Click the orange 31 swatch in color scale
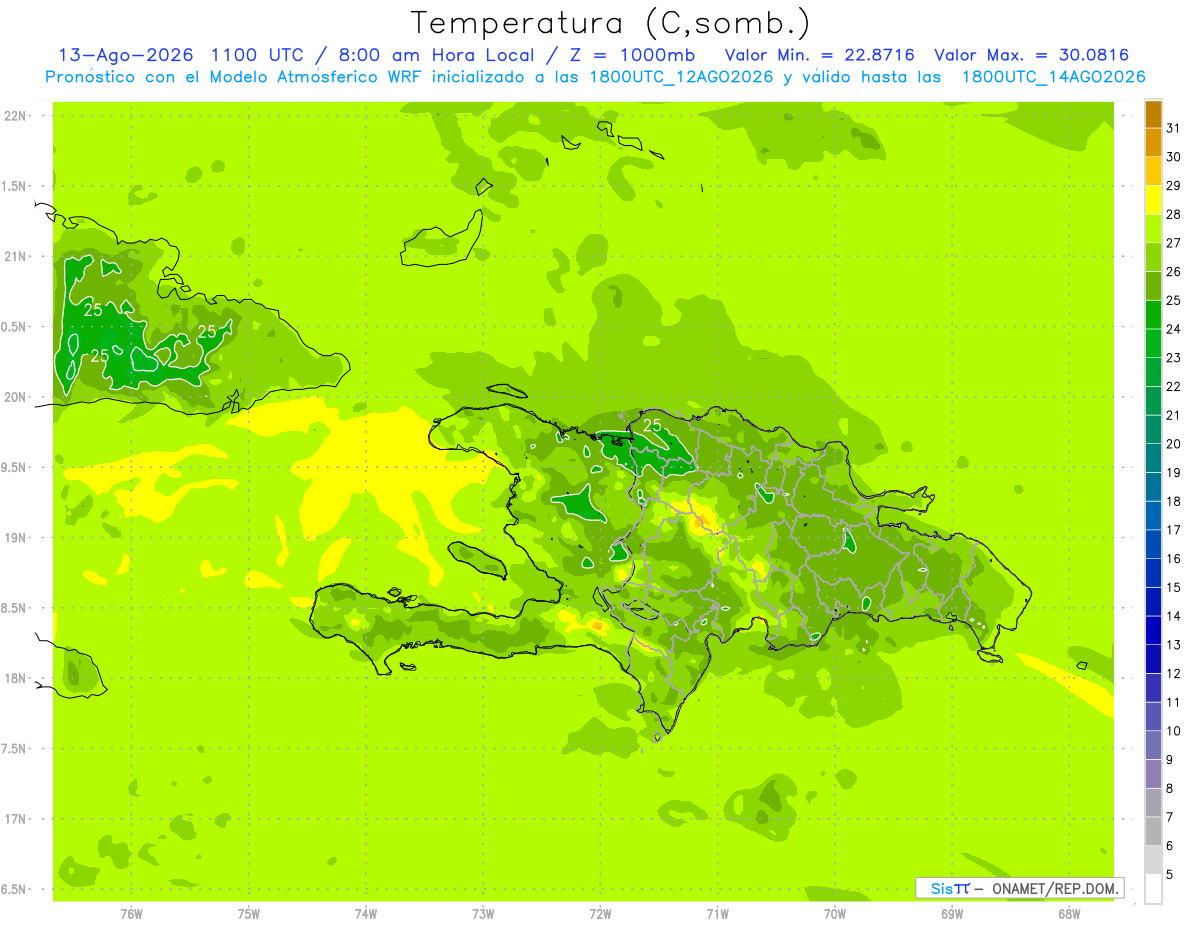This screenshot has width=1200, height=927. [x=1153, y=115]
